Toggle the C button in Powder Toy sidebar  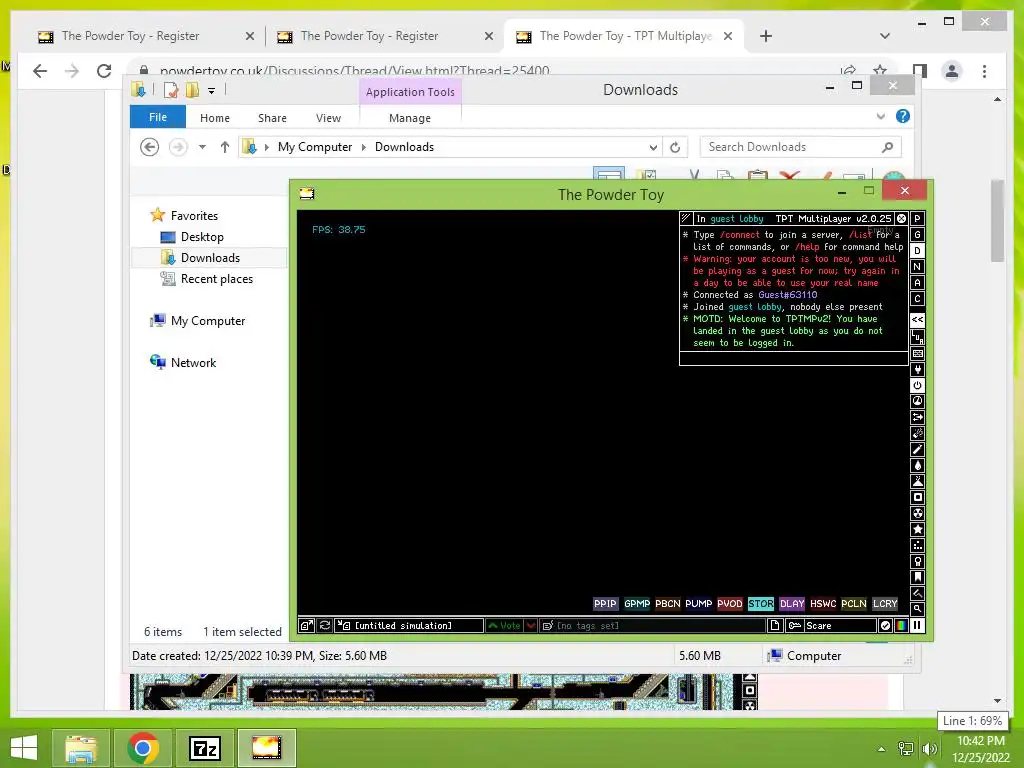(917, 298)
